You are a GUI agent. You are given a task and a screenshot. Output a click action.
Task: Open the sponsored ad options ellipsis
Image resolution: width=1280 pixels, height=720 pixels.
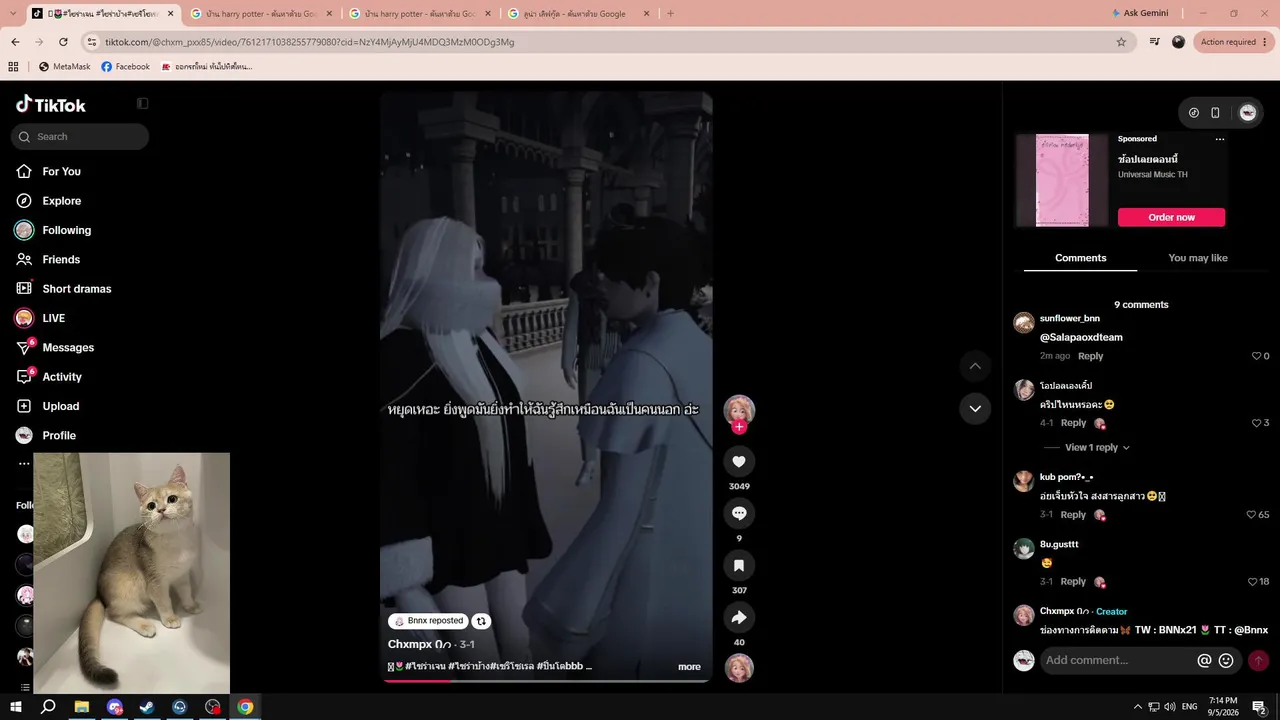pyautogui.click(x=1220, y=139)
